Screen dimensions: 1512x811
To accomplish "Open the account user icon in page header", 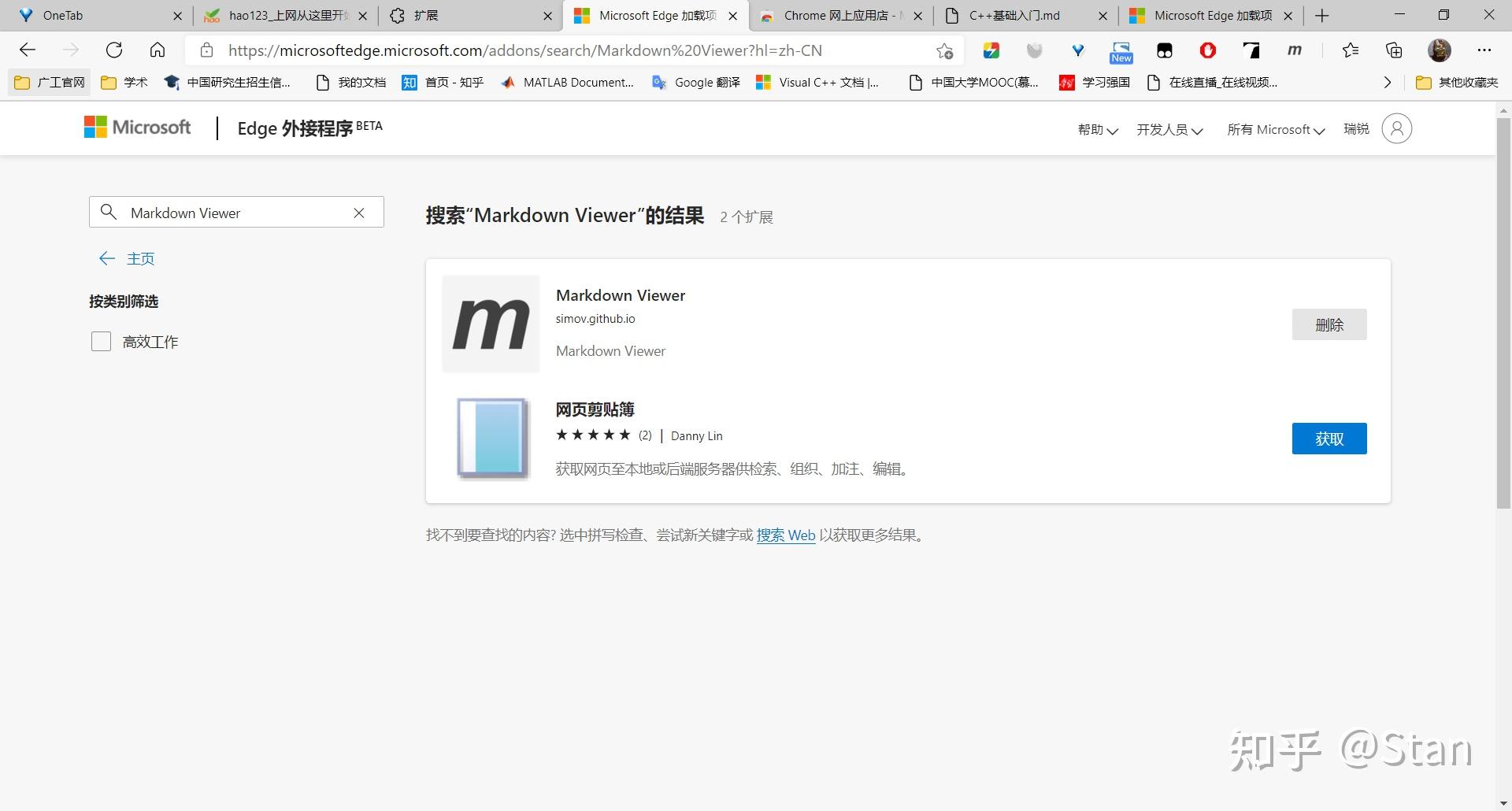I will pos(1397,128).
